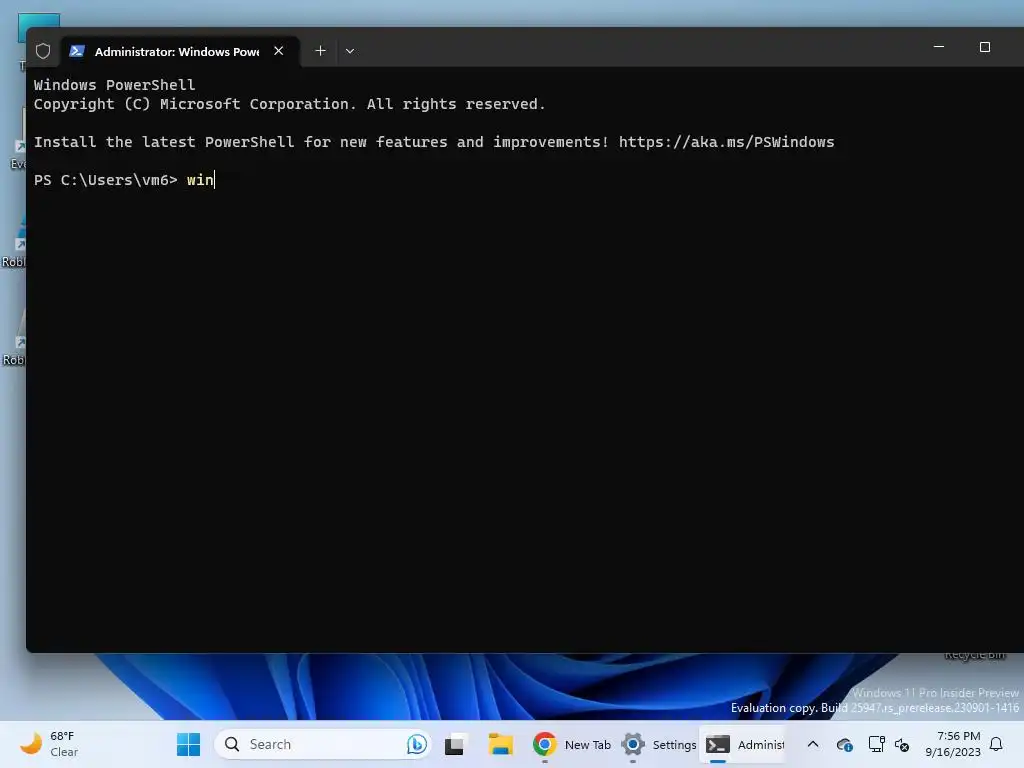
Task: Click the shield icon in terminal title bar
Action: [x=43, y=51]
